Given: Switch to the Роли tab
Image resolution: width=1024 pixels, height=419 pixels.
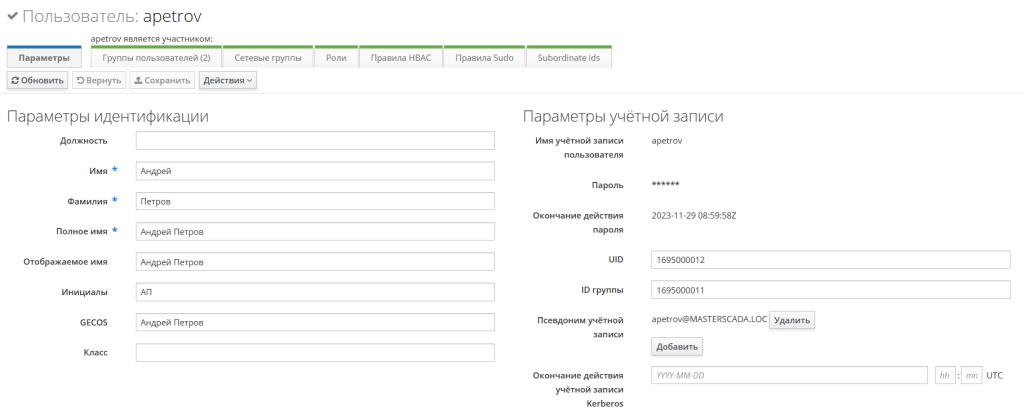Looking at the screenshot, I should [x=336, y=58].
